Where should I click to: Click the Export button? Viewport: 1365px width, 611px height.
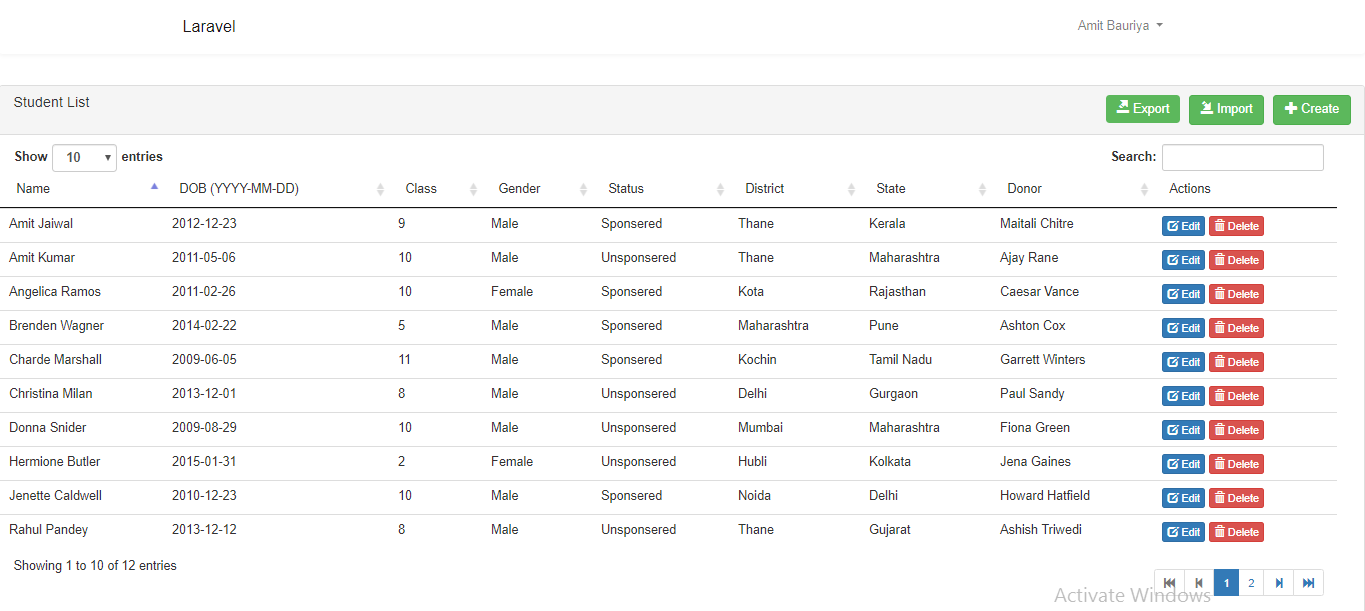click(x=1142, y=109)
